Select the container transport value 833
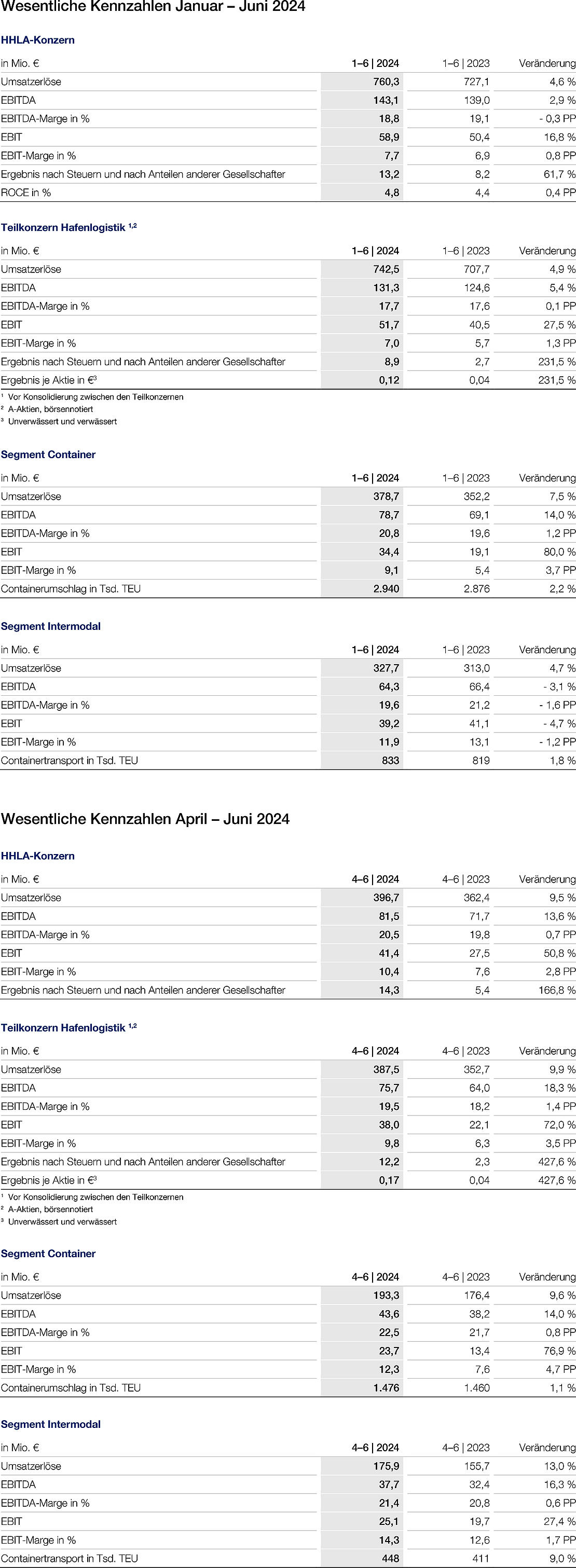 [390, 760]
